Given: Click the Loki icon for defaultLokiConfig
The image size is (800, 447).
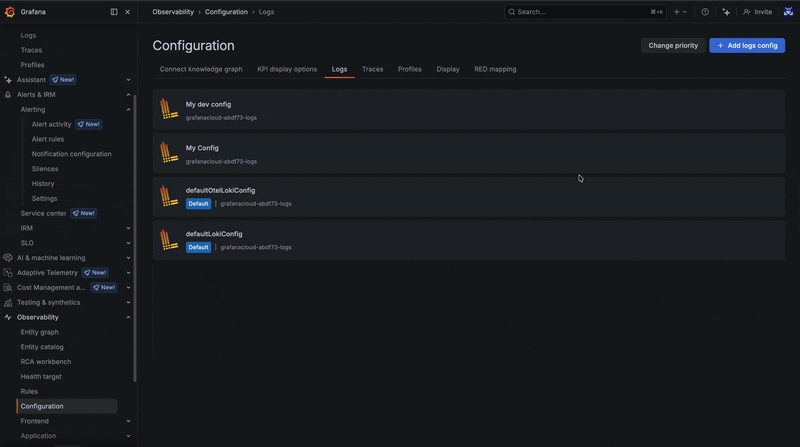Looking at the screenshot, I should [x=169, y=240].
